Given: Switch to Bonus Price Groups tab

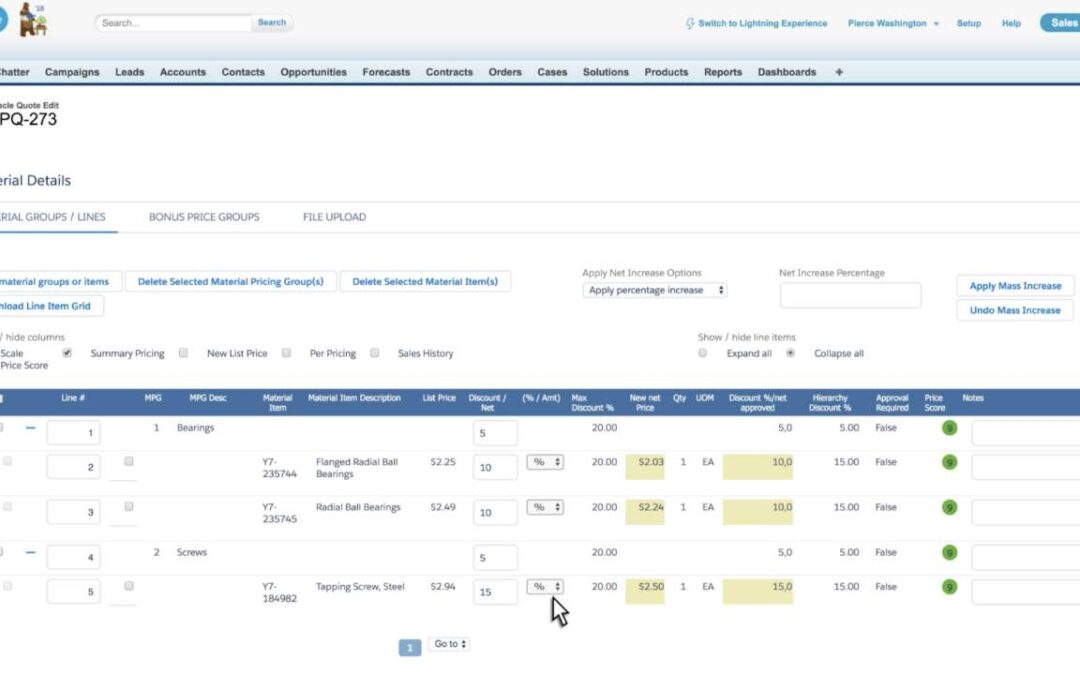Looking at the screenshot, I should point(204,217).
